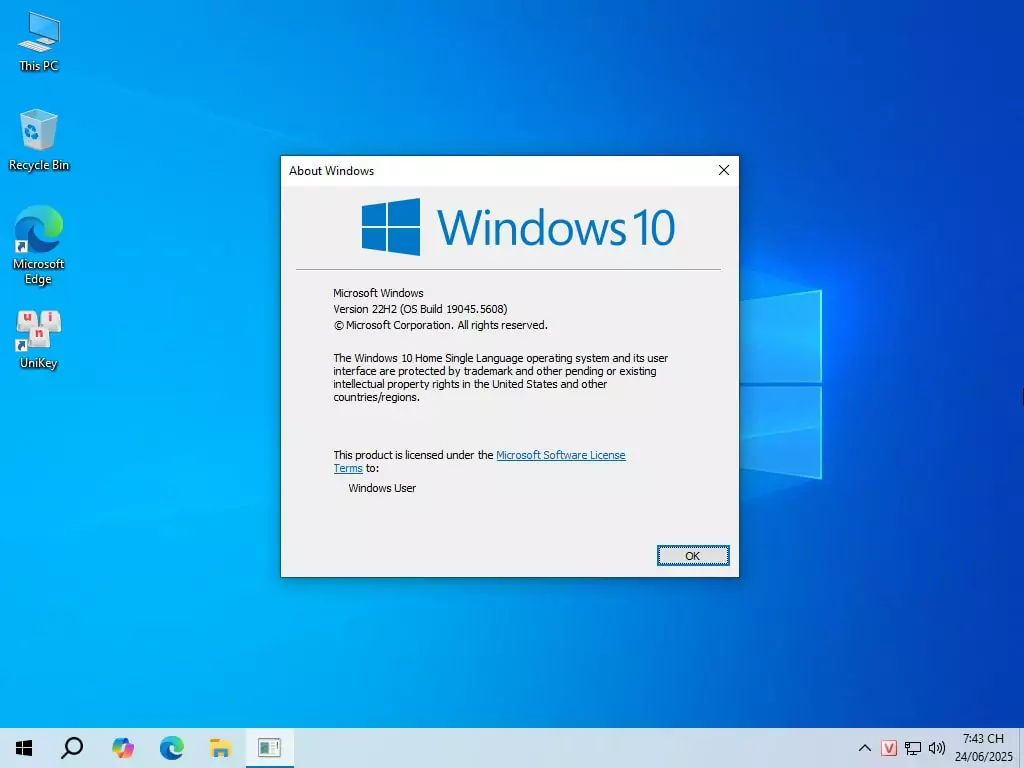
Task: Click the About Windows (winver) taskbar button
Action: pyautogui.click(x=269, y=748)
